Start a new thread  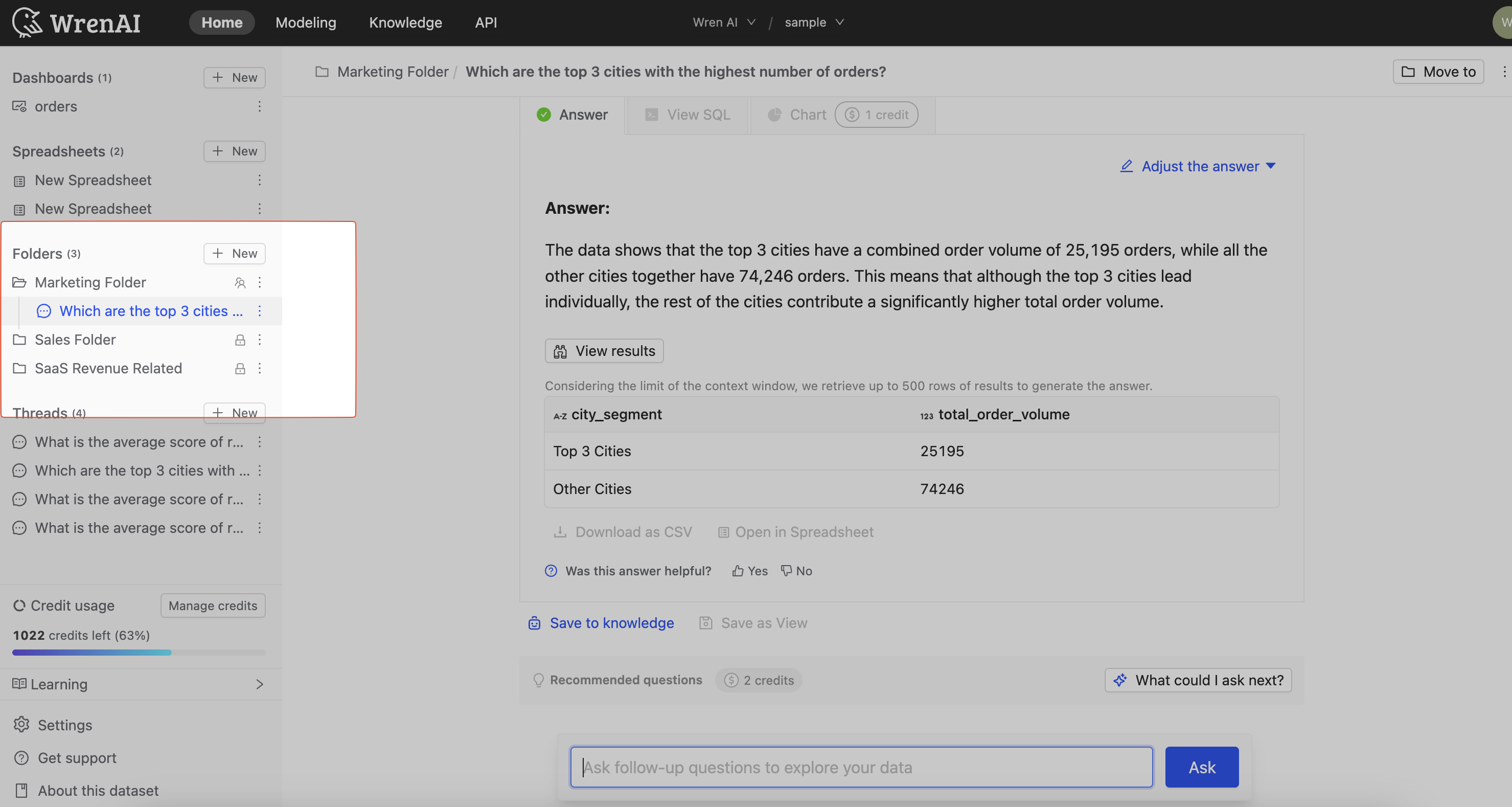pos(234,413)
